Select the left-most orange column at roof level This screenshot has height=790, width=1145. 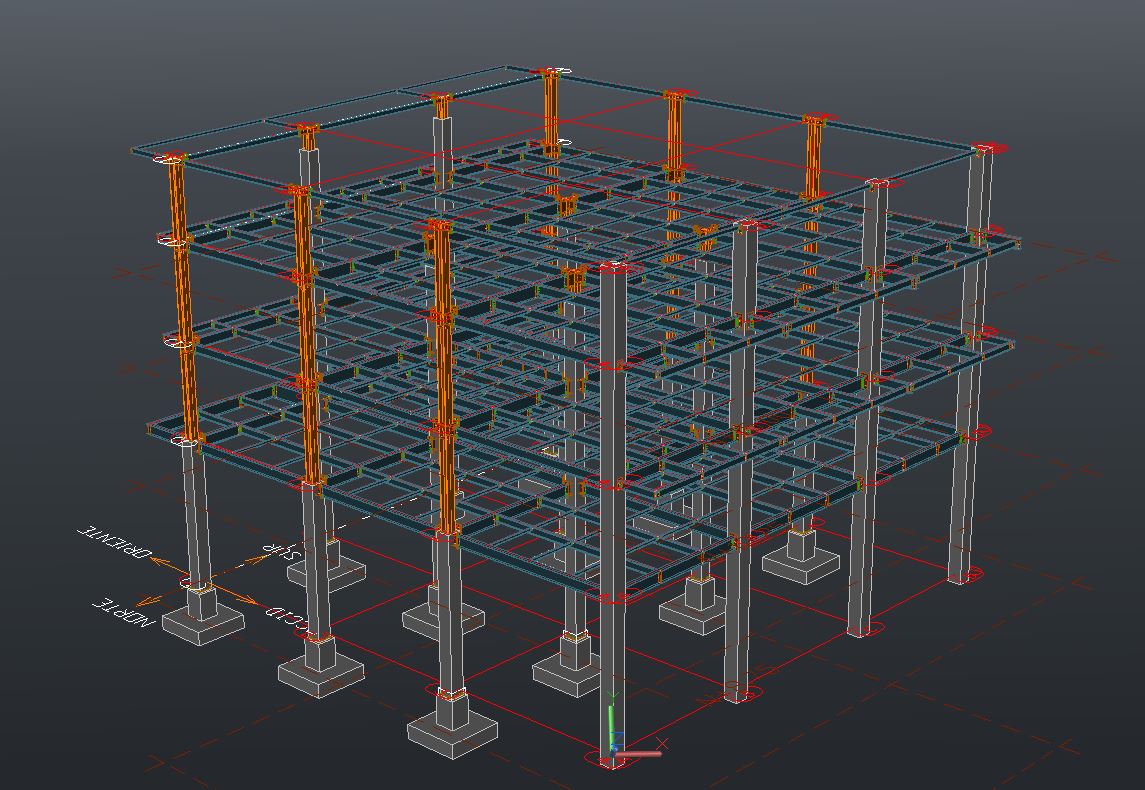click(x=176, y=200)
